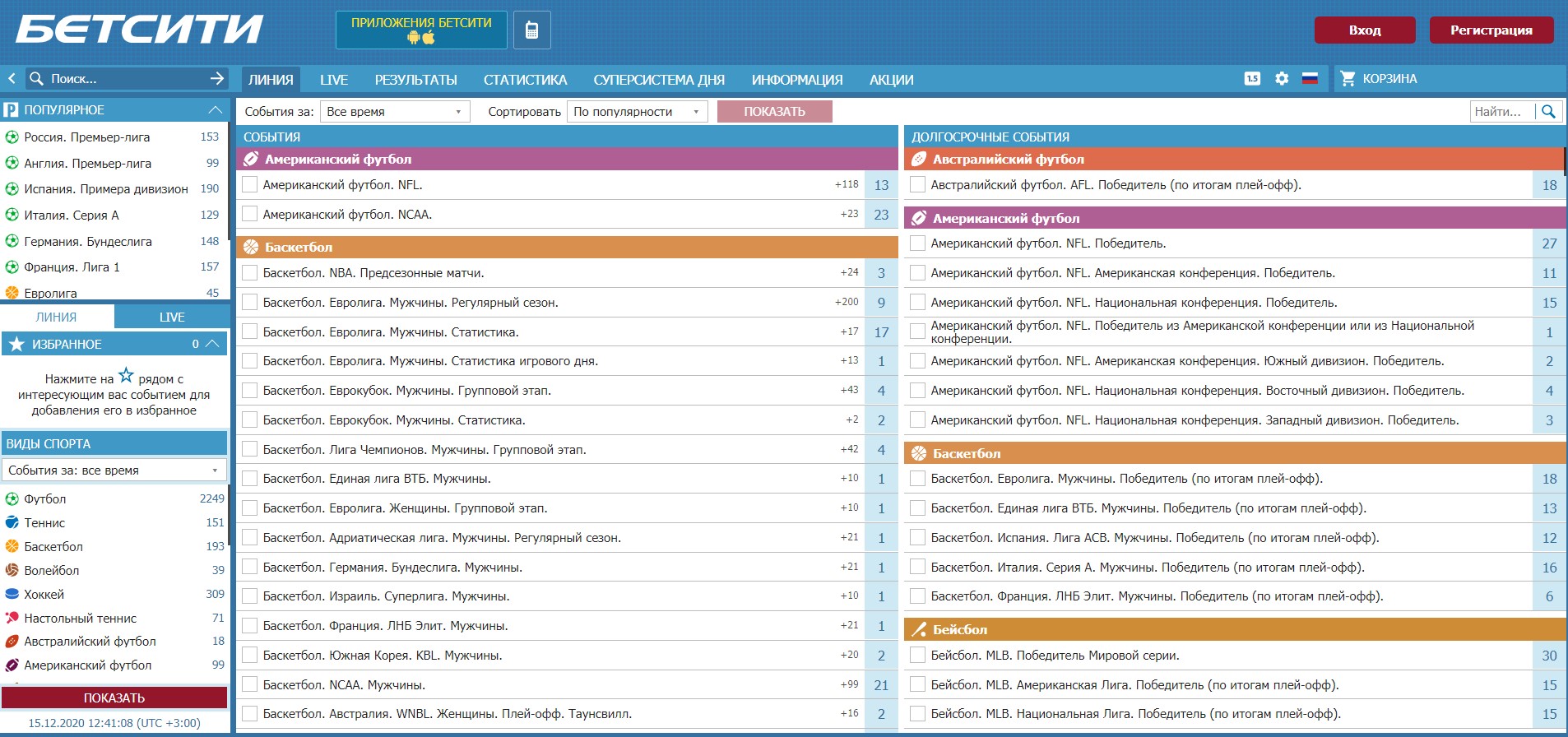Click top Показать filter button
The height and width of the screenshot is (737, 1568).
click(x=774, y=111)
